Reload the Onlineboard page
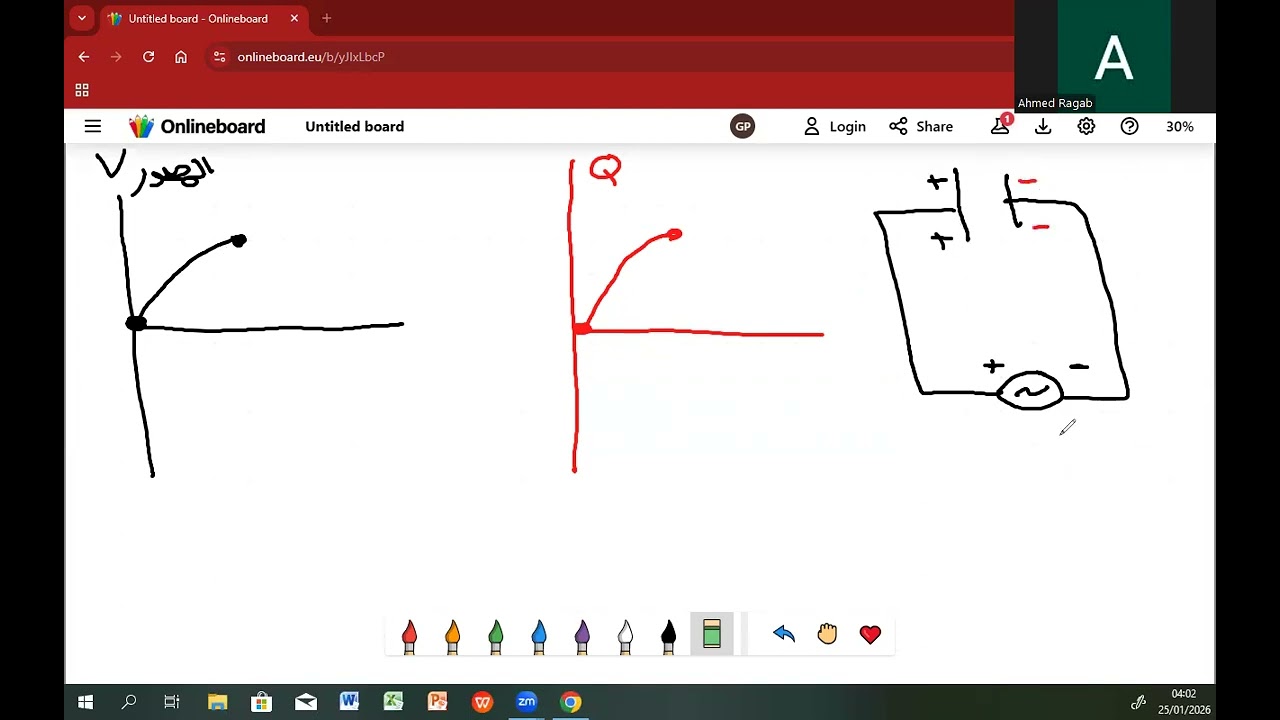This screenshot has width=1280, height=720. click(x=148, y=57)
